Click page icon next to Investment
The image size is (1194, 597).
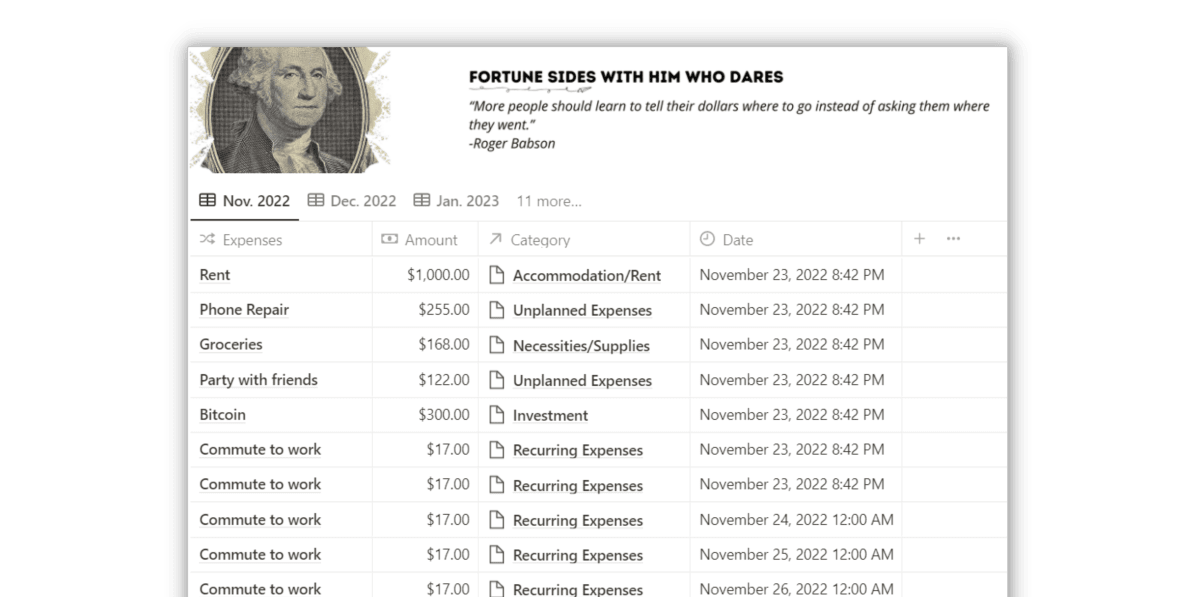pyautogui.click(x=496, y=415)
